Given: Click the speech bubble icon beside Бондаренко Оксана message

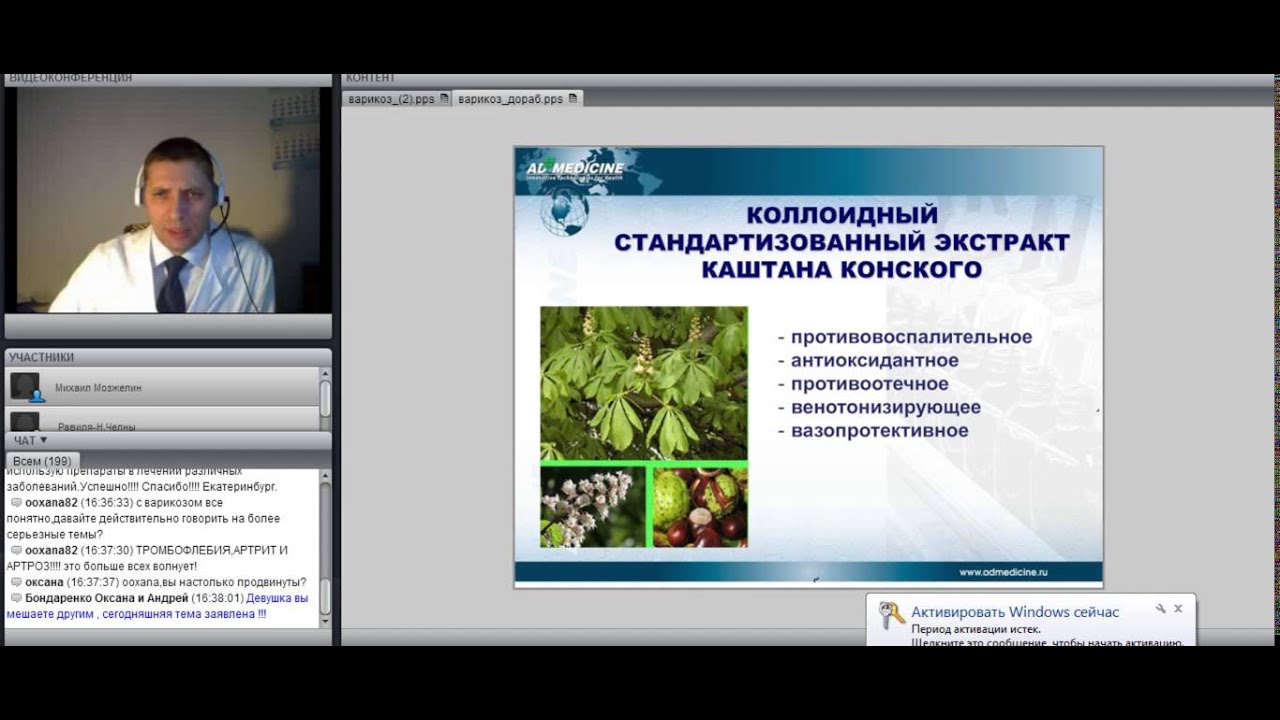Looking at the screenshot, I should [x=16, y=598].
